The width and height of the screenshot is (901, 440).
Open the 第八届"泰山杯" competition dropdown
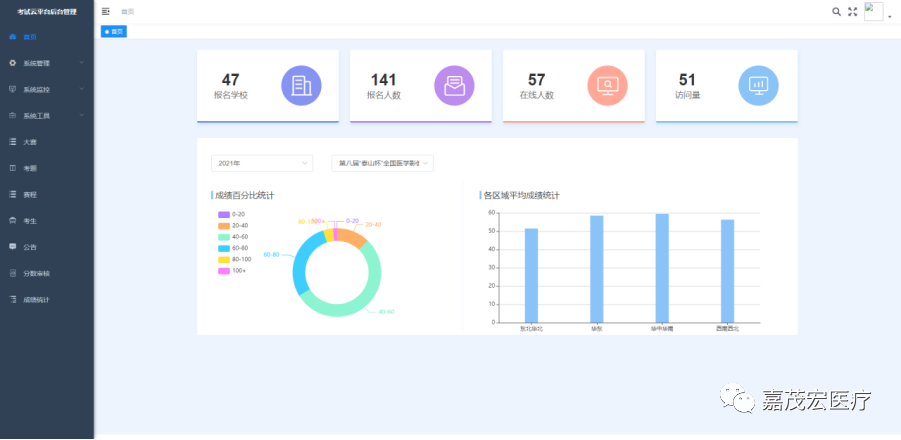[x=383, y=163]
